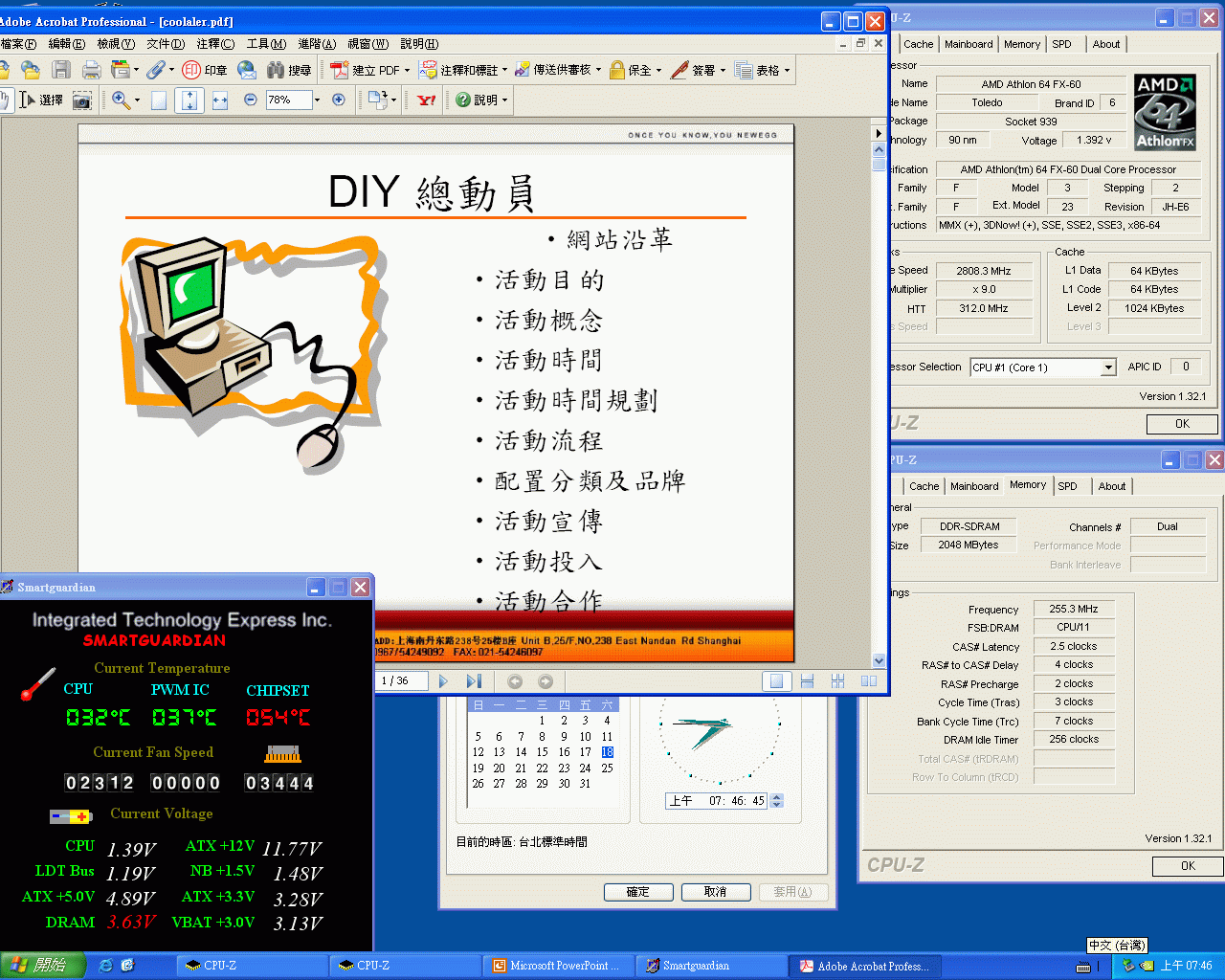Click the camera snapshot tool icon

(82, 100)
